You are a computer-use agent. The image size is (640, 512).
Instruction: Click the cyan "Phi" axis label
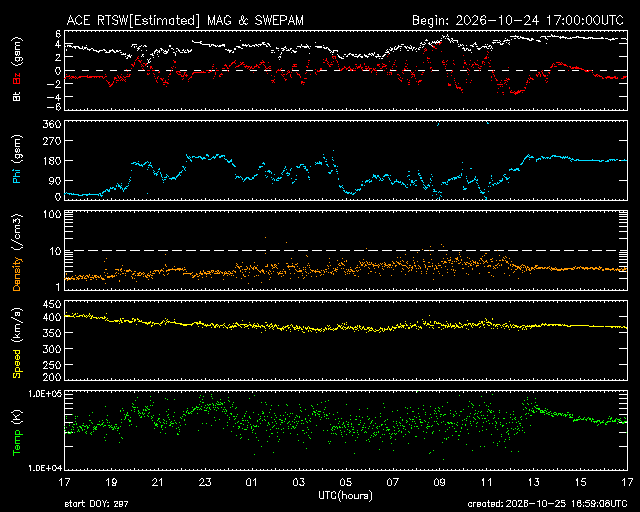point(17,176)
